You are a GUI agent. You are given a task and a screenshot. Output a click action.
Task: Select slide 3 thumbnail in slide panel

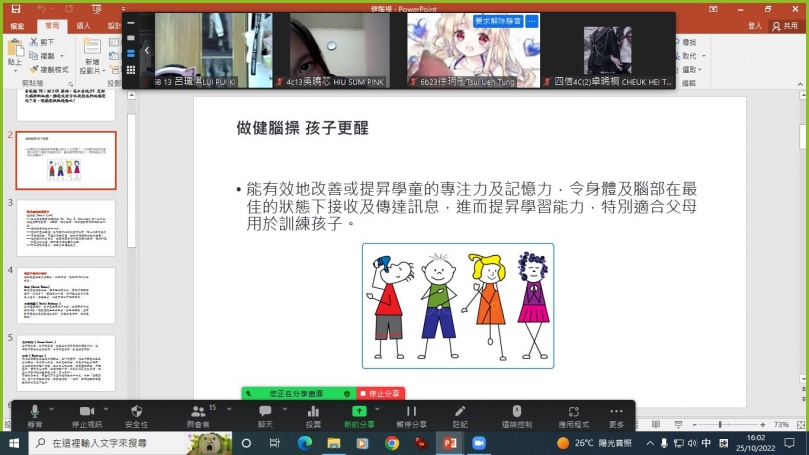66,228
